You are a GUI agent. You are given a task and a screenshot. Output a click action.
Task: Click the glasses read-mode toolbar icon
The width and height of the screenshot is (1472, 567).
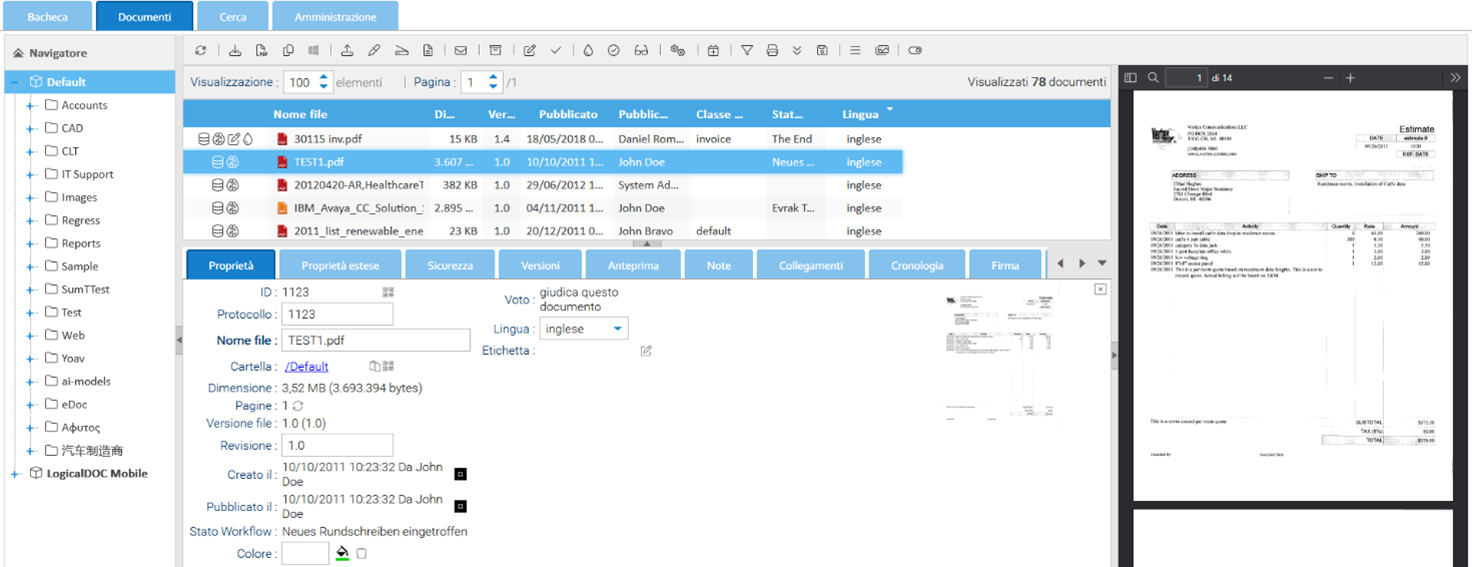tap(641, 50)
